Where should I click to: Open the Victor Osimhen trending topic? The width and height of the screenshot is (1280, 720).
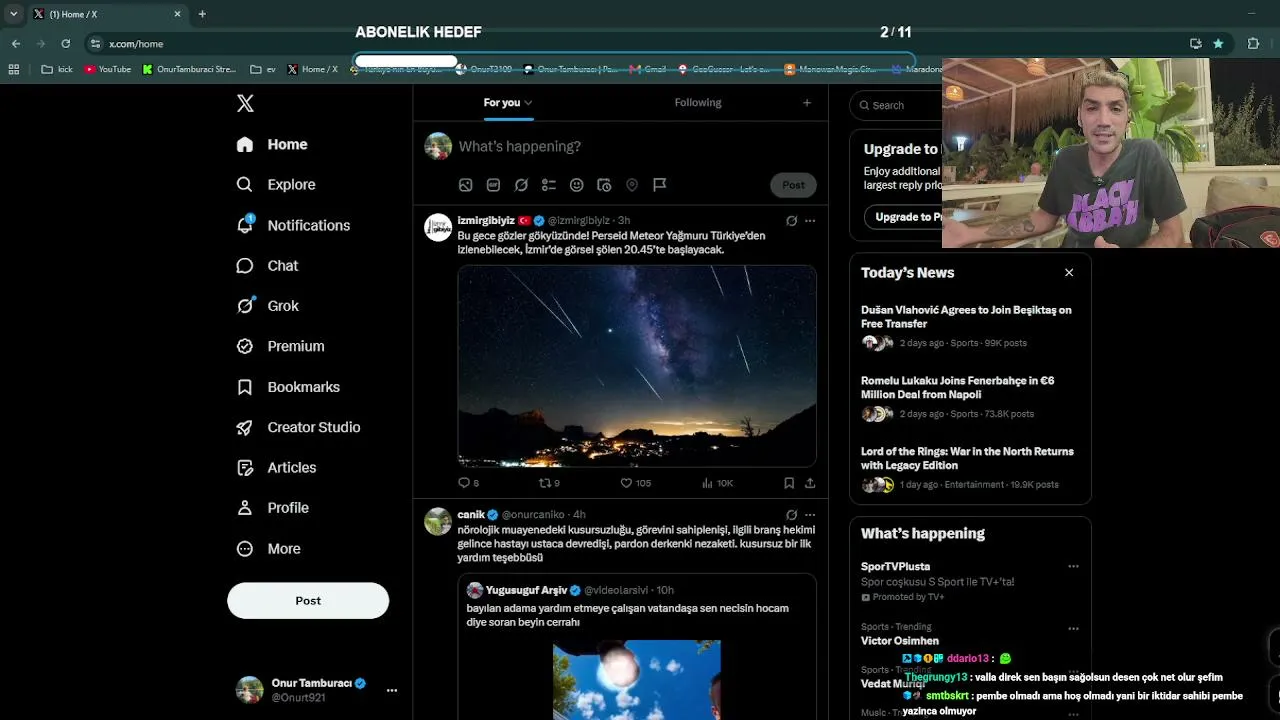pyautogui.click(x=900, y=641)
